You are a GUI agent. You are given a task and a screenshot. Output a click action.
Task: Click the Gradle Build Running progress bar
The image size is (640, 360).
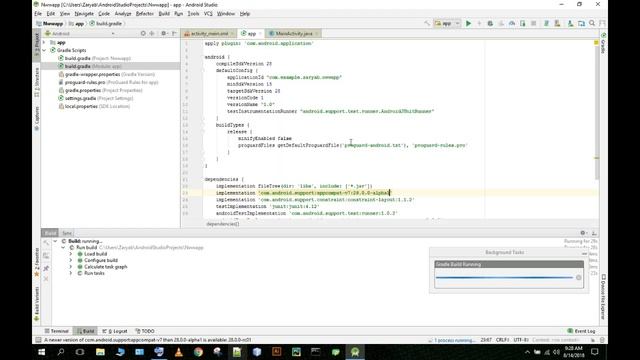click(x=504, y=278)
